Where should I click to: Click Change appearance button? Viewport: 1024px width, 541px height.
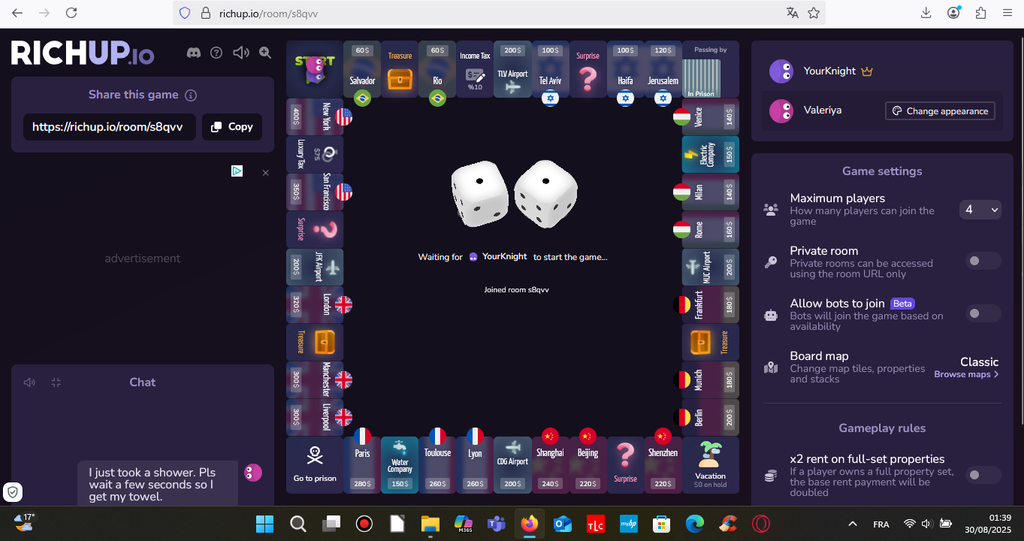tap(940, 111)
